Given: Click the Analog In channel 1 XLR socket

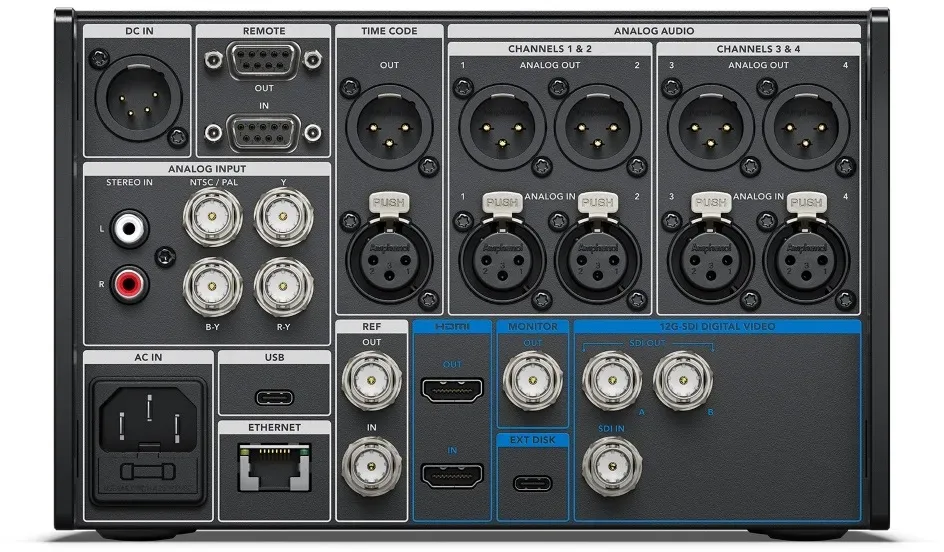Looking at the screenshot, I should pyautogui.click(x=502, y=260).
